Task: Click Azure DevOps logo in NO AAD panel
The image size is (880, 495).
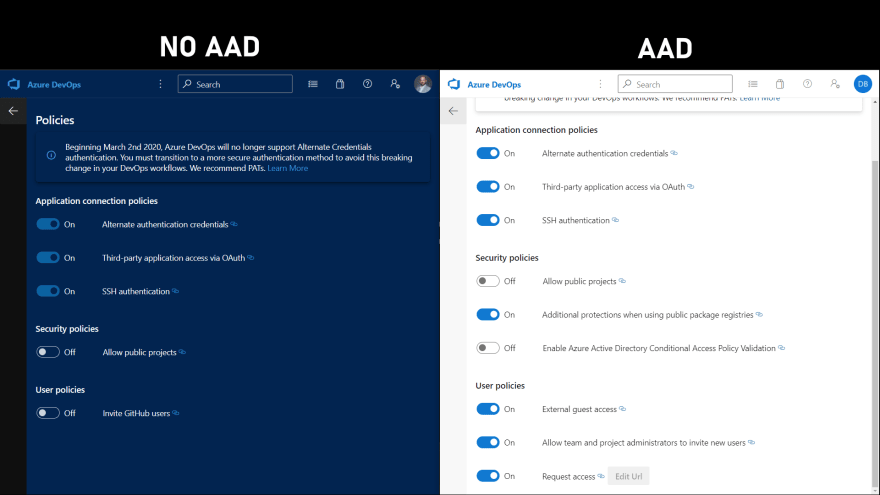Action: [14, 84]
